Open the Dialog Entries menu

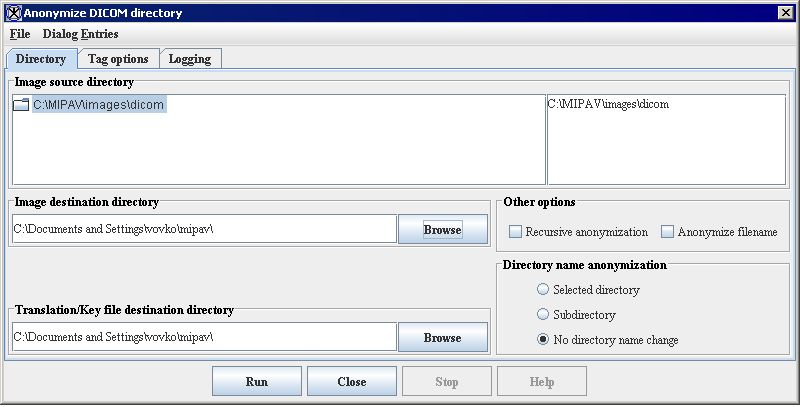[80, 34]
